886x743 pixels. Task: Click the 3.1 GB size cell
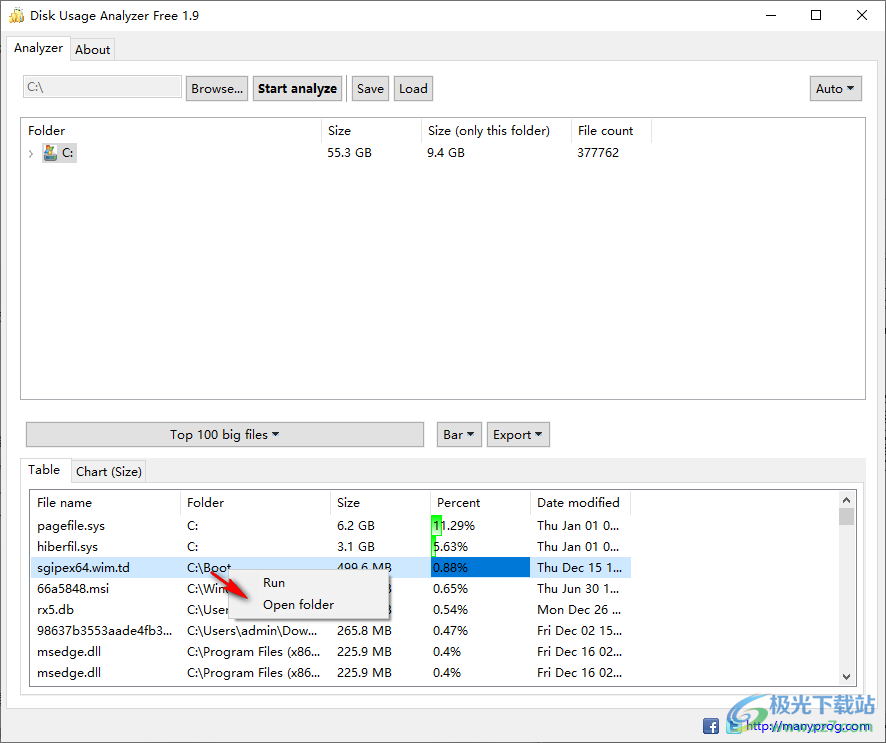click(x=355, y=546)
